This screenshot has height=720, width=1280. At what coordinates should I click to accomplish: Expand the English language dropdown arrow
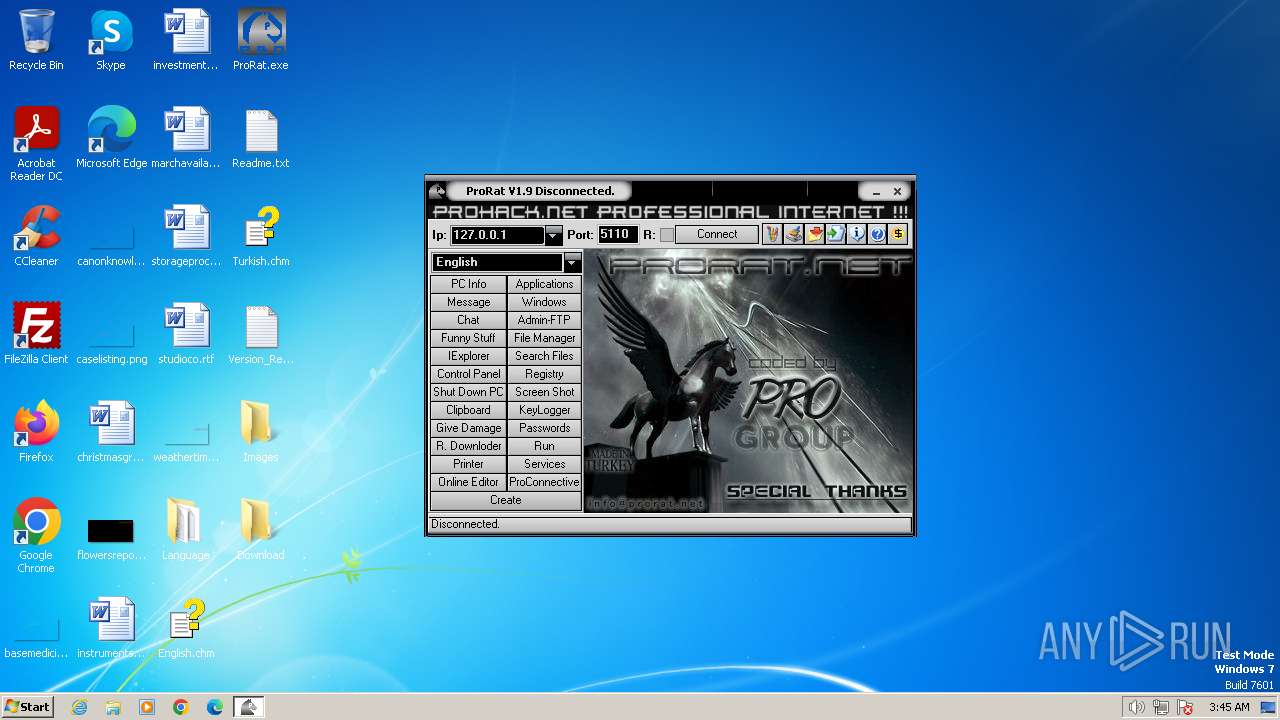click(572, 262)
